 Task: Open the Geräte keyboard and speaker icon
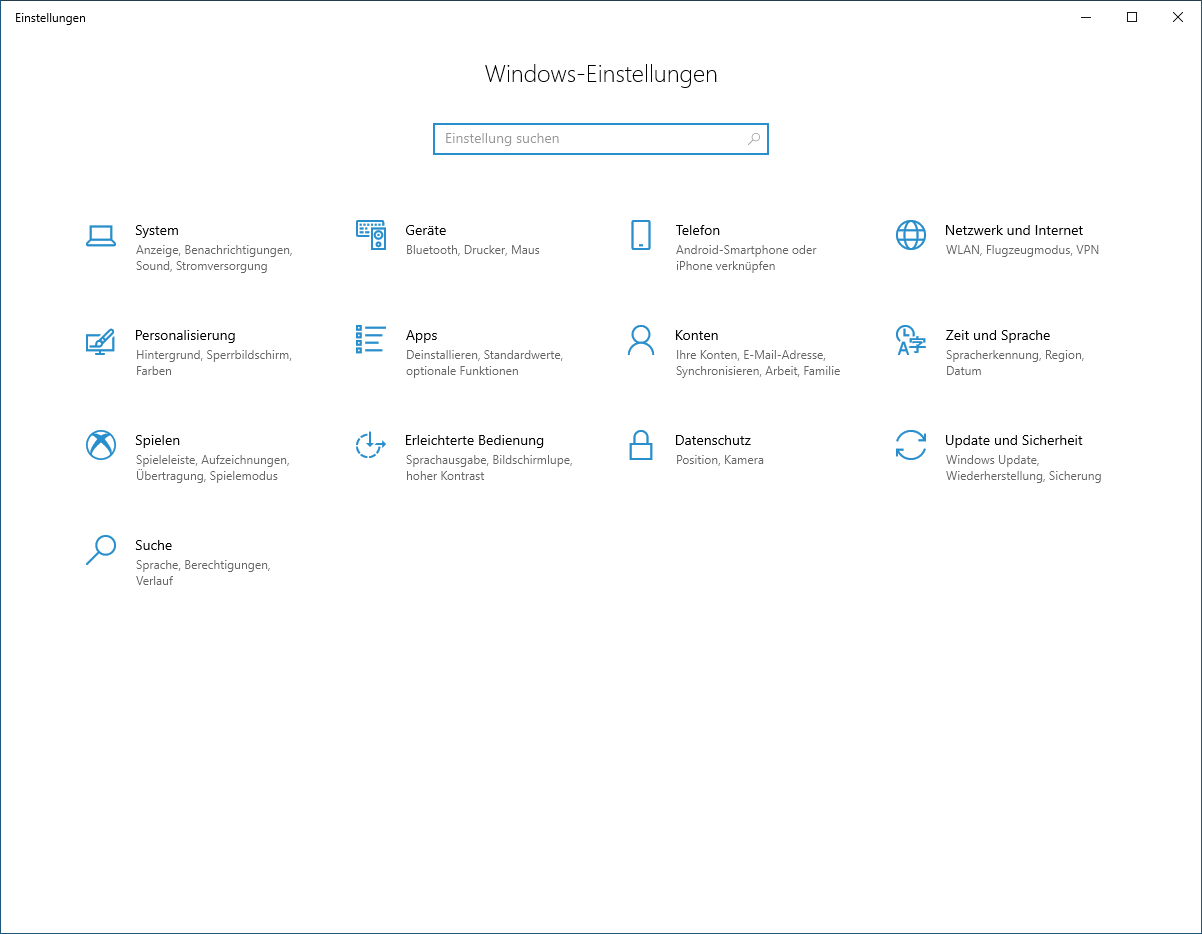point(371,235)
